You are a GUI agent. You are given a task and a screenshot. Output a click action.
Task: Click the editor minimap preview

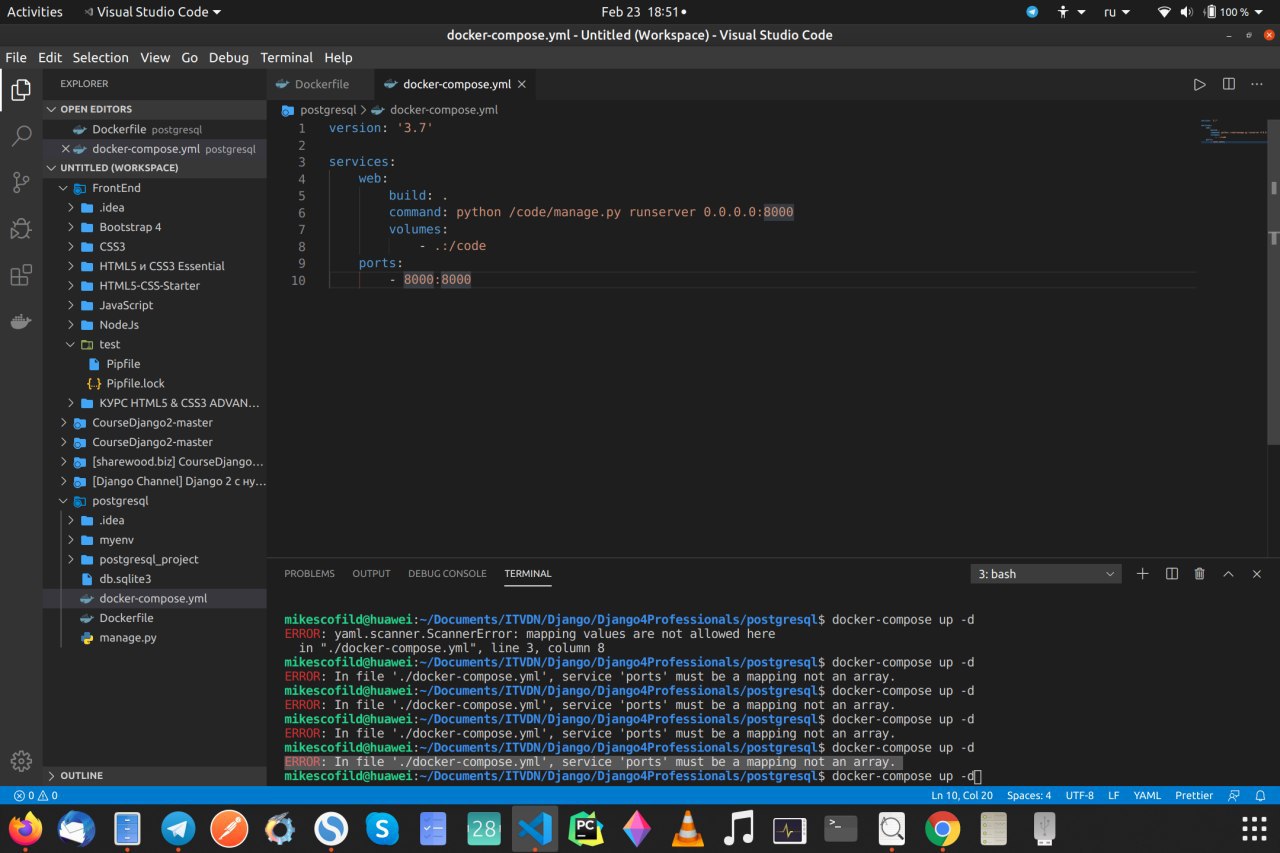tap(1234, 132)
